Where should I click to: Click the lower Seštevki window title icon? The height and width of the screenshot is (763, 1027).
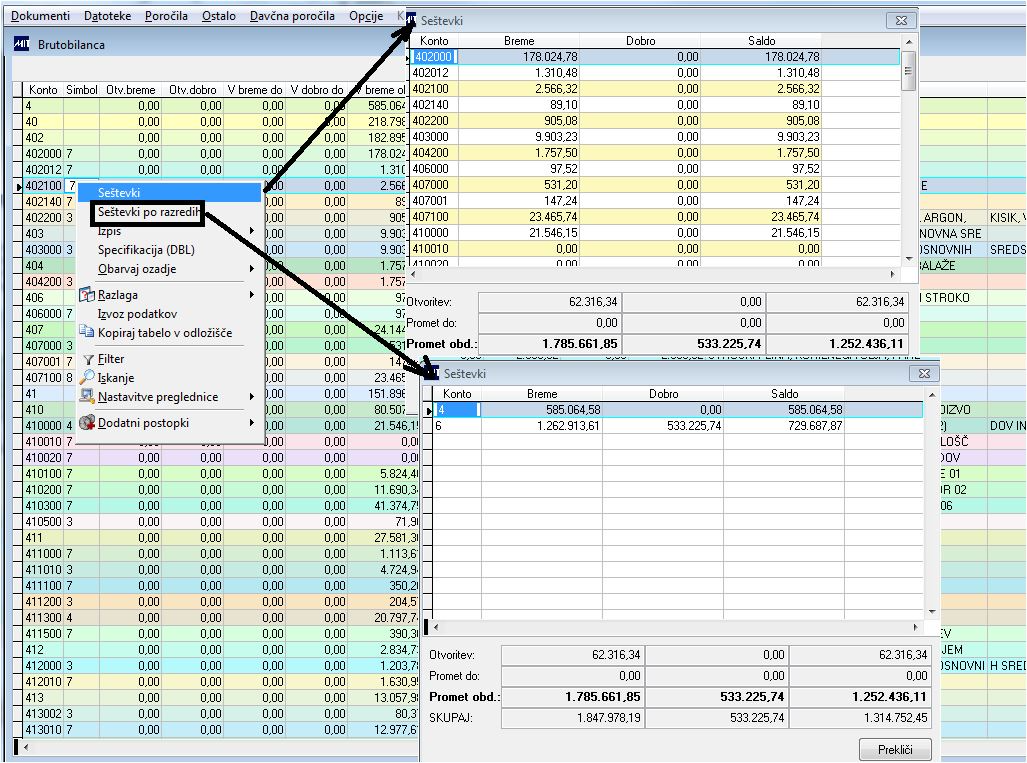(432, 372)
